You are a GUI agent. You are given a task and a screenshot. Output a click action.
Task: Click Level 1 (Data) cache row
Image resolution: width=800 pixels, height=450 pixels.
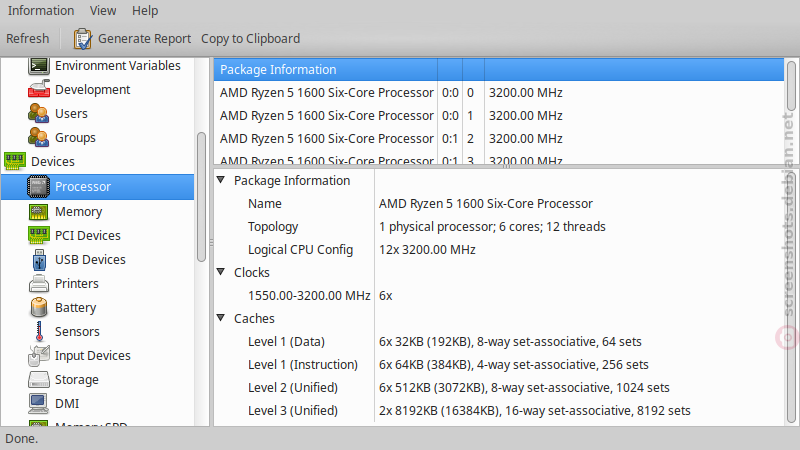coord(498,341)
